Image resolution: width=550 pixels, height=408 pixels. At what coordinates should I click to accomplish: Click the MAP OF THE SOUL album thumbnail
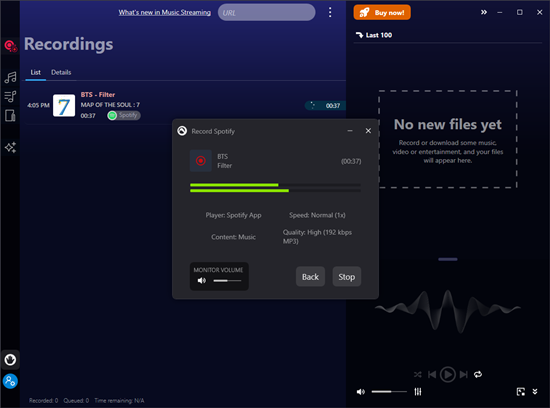(64, 105)
